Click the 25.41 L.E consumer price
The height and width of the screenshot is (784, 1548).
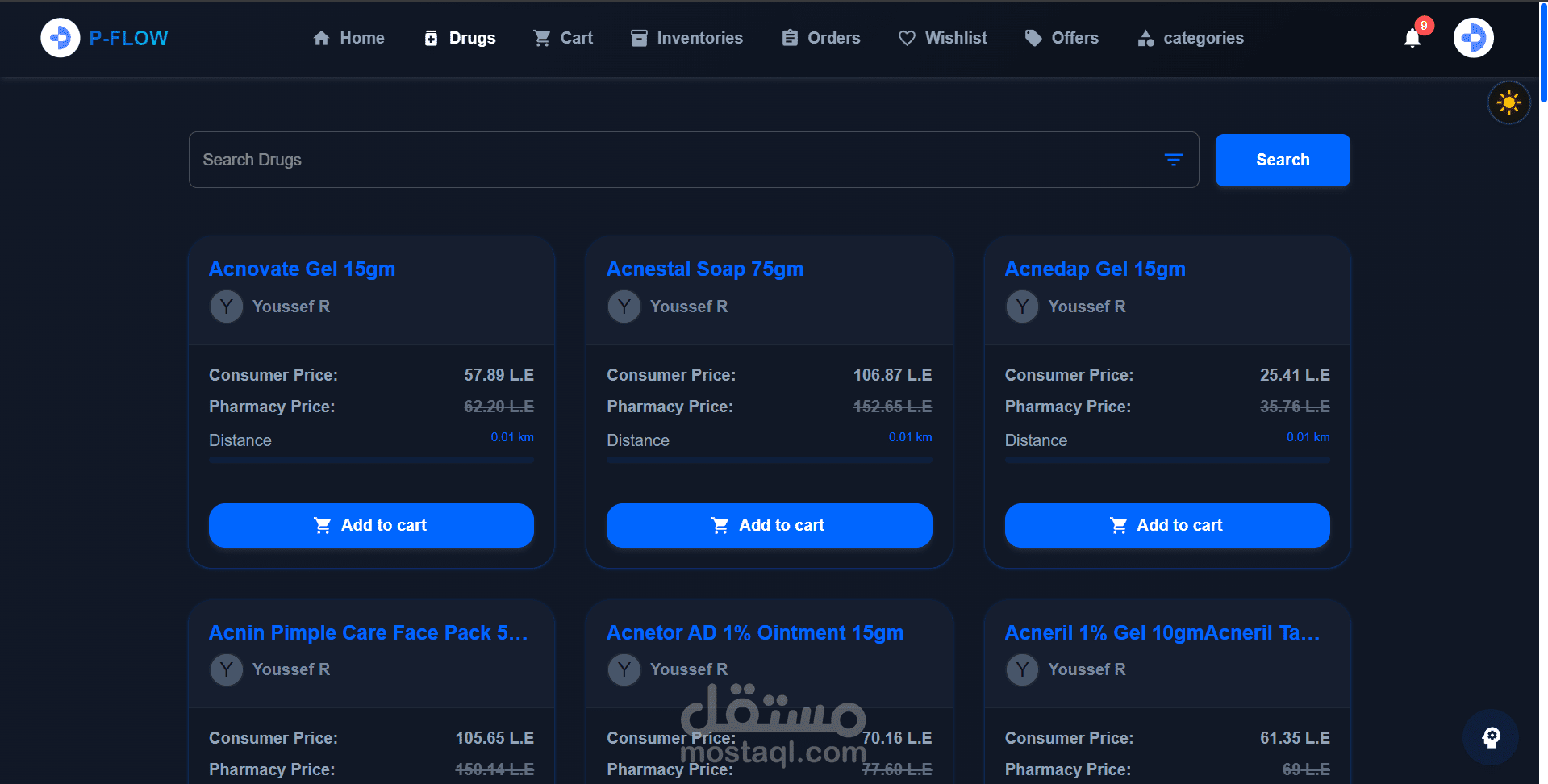coord(1295,375)
